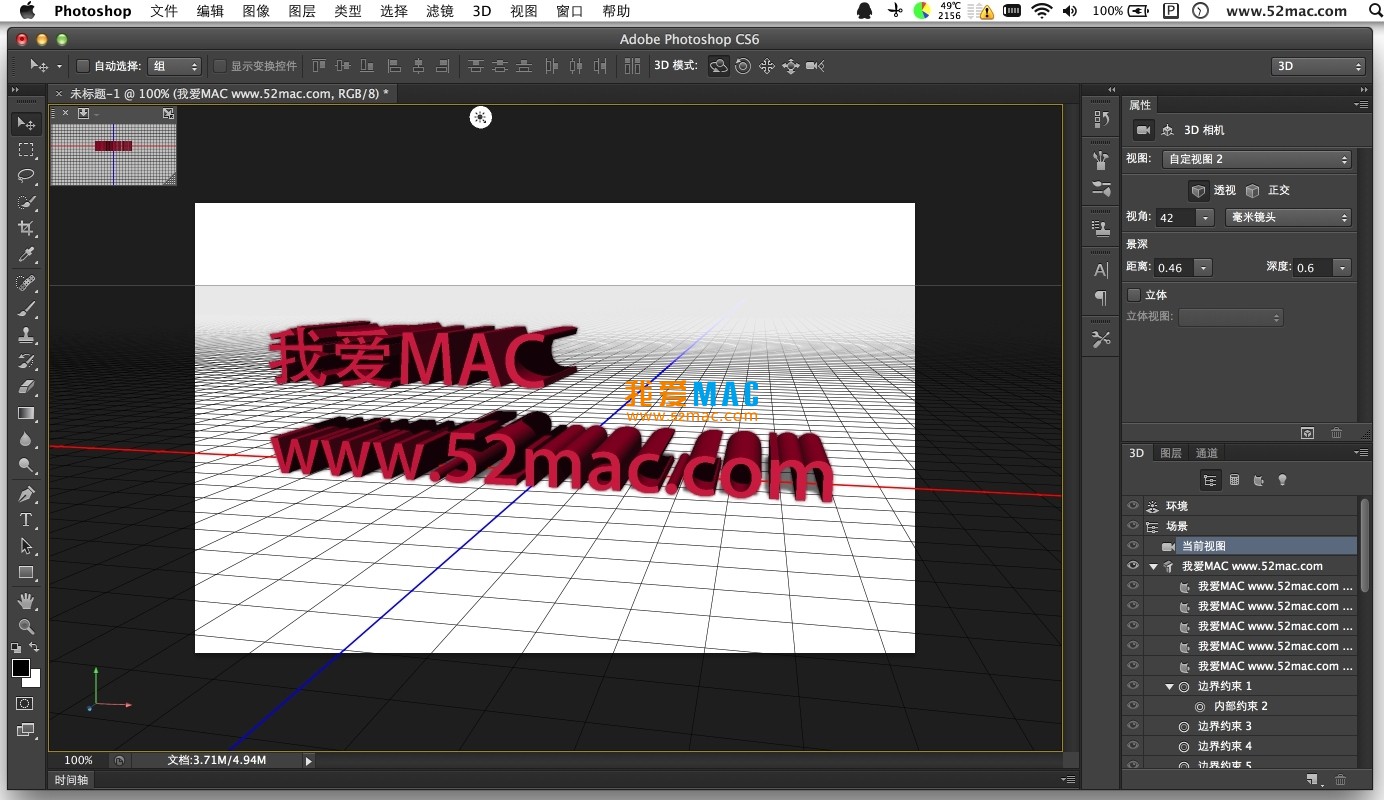Open the 滤镜 menu
The image size is (1384, 800).
[x=439, y=11]
